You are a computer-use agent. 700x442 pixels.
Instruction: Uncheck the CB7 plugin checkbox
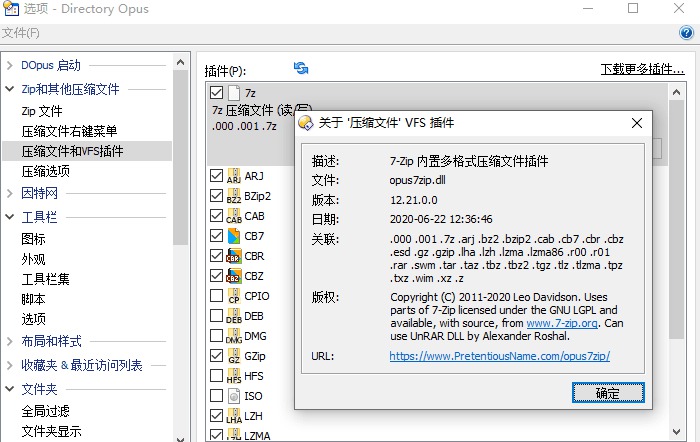tap(217, 235)
